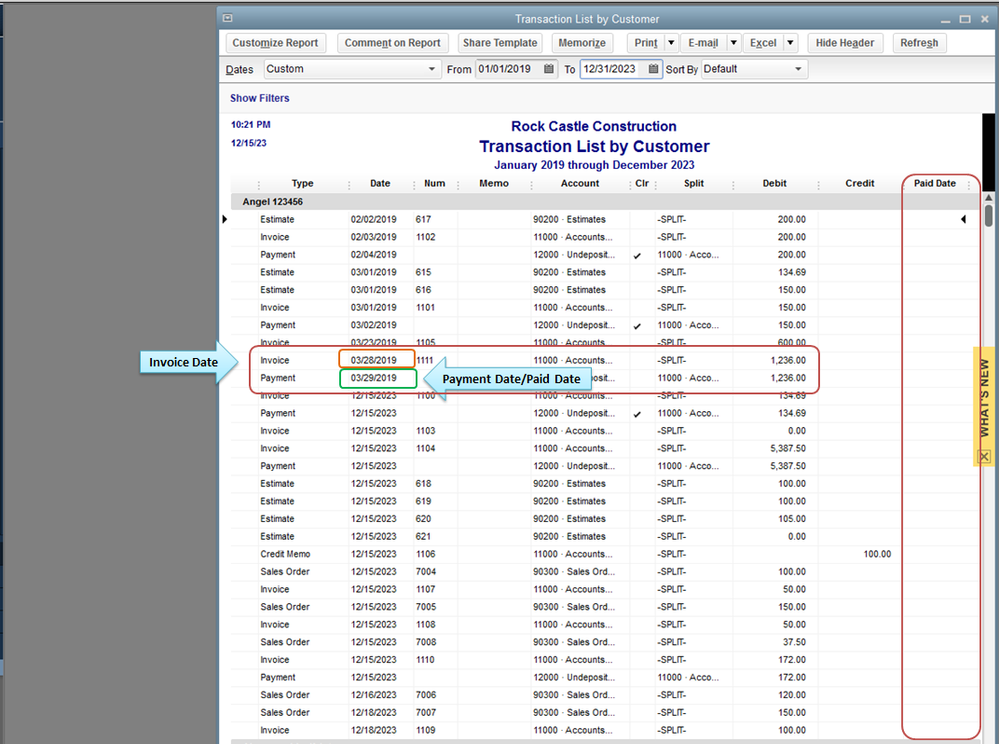This screenshot has width=999, height=744.
Task: Click the cleared checkmark for 134.69 payment
Action: [x=637, y=414]
